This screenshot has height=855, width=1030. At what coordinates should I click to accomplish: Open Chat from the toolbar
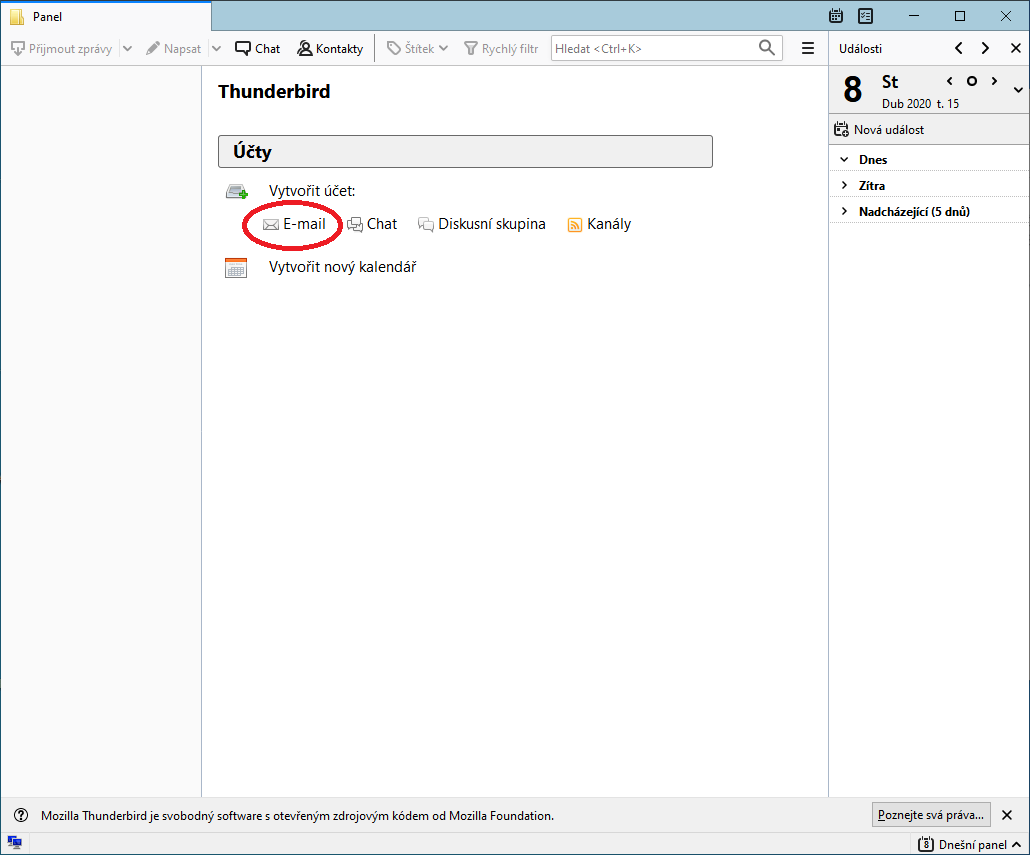click(x=258, y=49)
